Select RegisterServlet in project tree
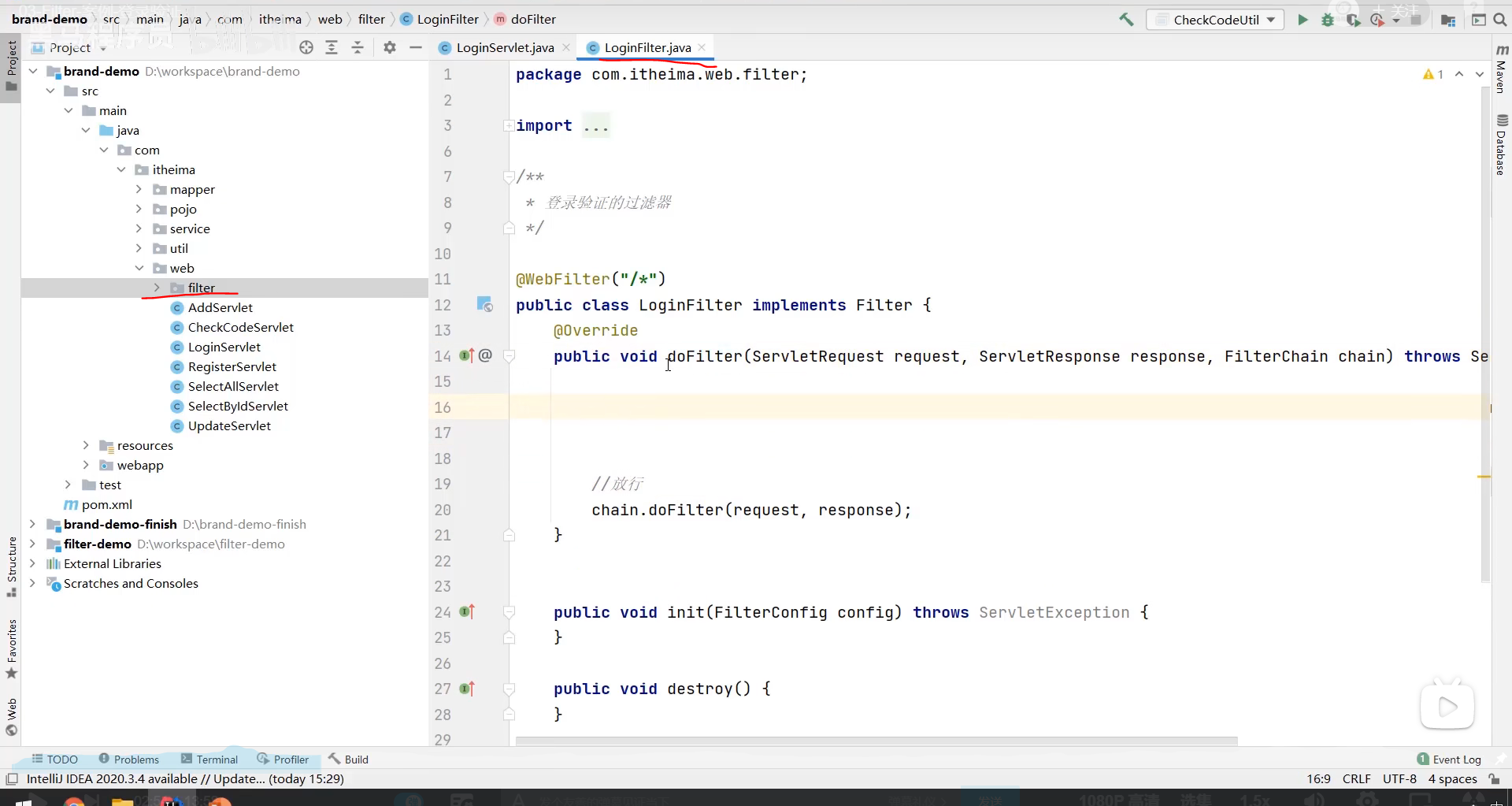This screenshot has width=1512, height=806. click(224, 366)
